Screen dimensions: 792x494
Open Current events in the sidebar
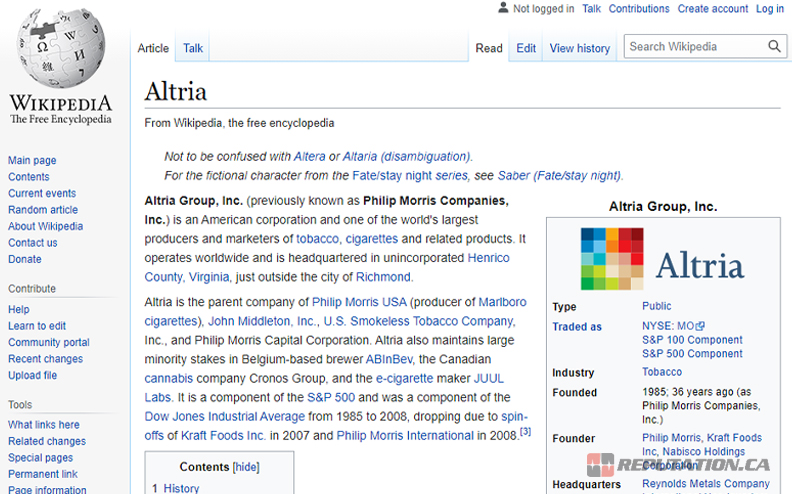coord(41,193)
